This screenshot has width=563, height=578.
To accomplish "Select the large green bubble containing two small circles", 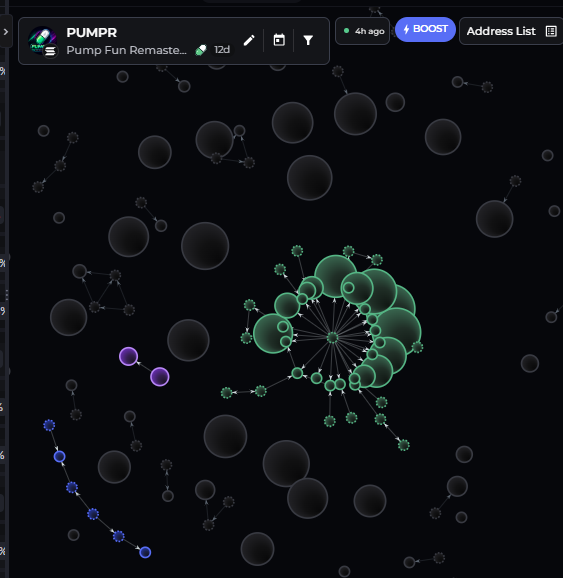I will pyautogui.click(x=273, y=334).
